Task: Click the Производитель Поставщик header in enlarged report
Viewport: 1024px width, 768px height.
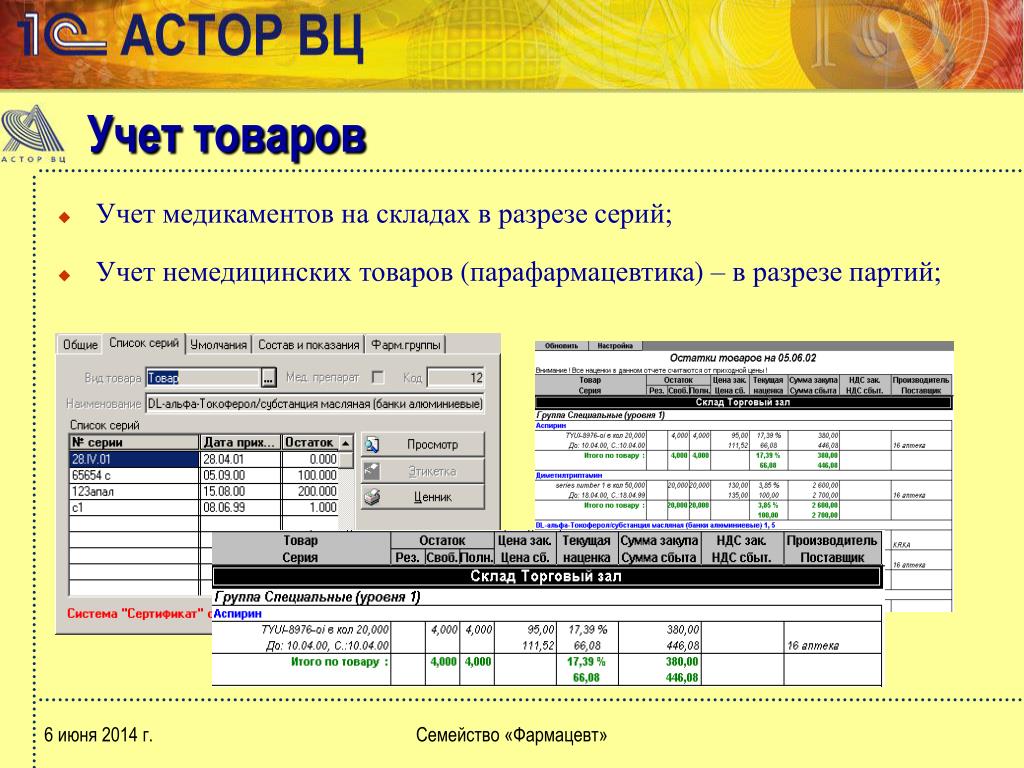Action: coord(832,549)
